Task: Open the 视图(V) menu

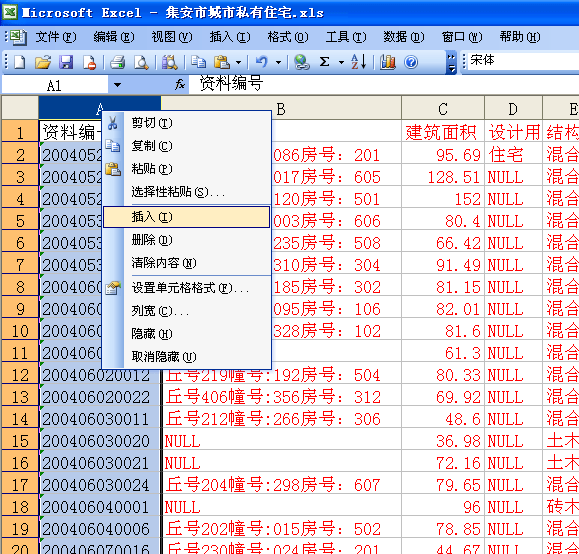Action: click(172, 37)
